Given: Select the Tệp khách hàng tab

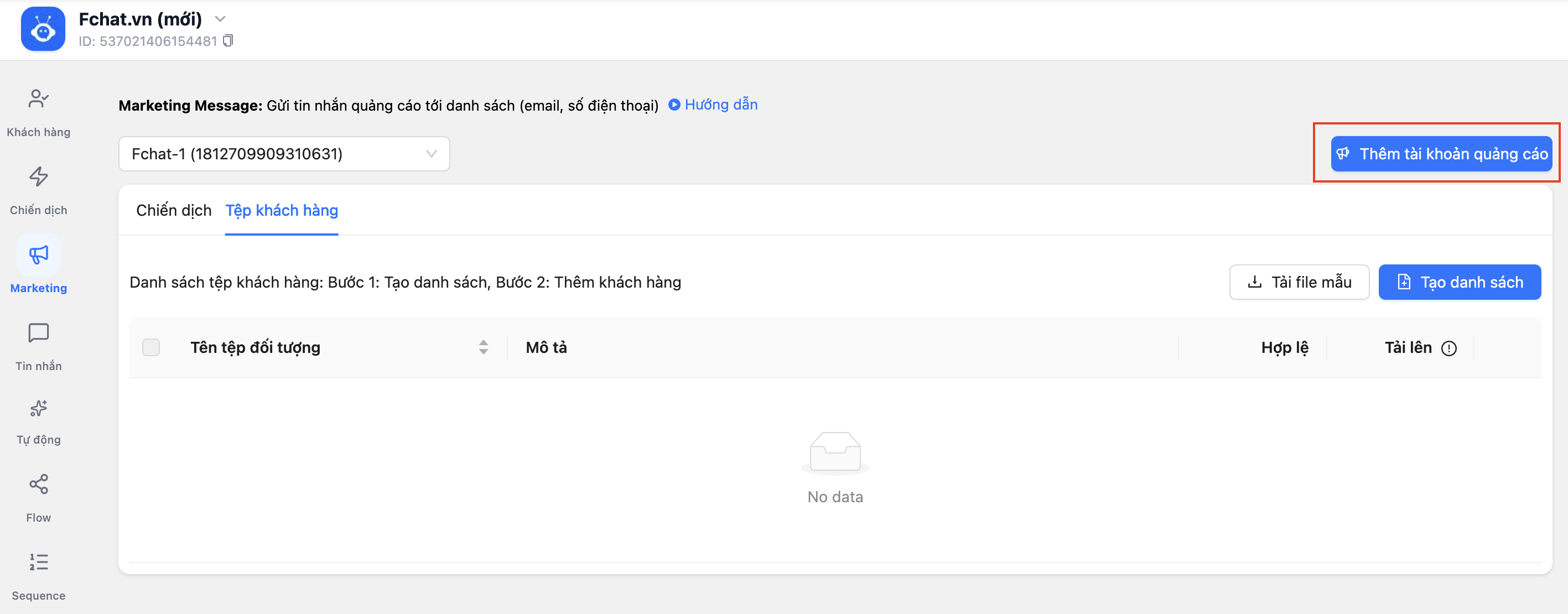Looking at the screenshot, I should [281, 211].
